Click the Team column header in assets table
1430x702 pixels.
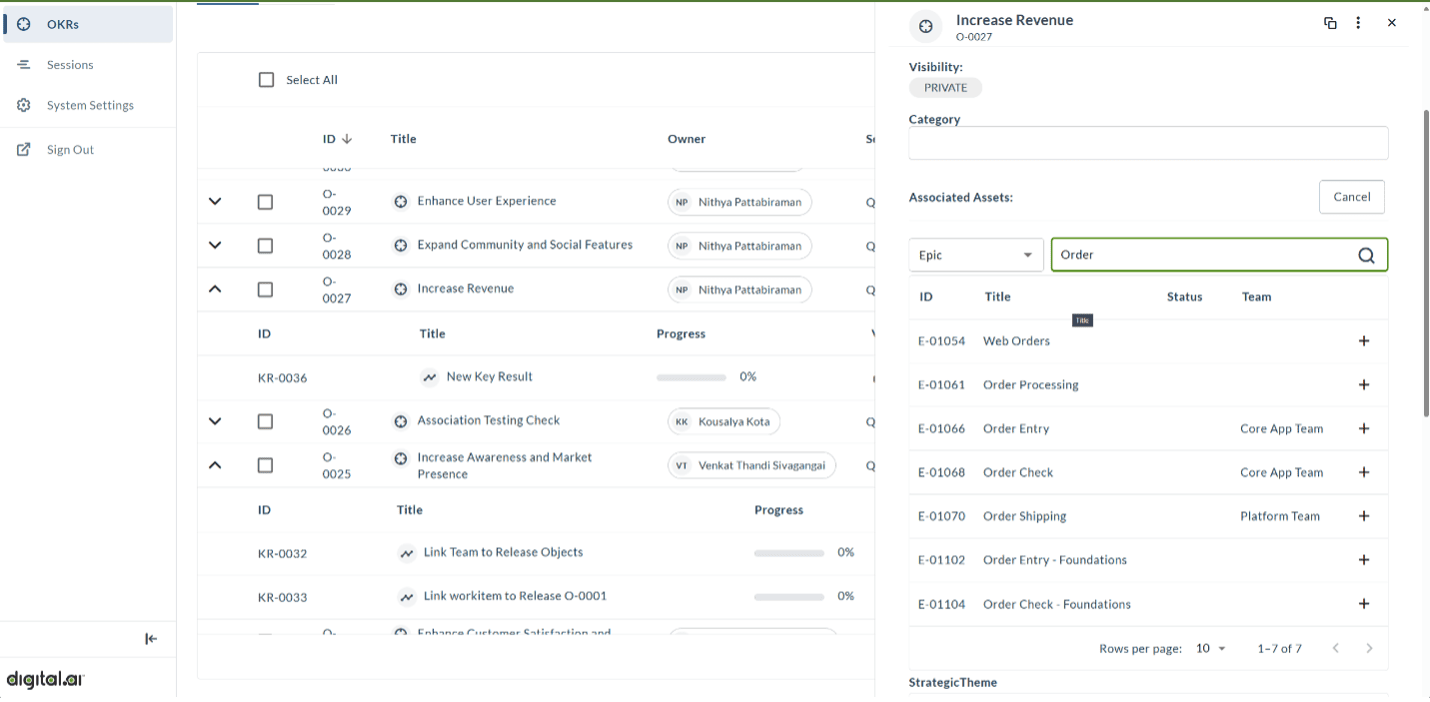1256,297
